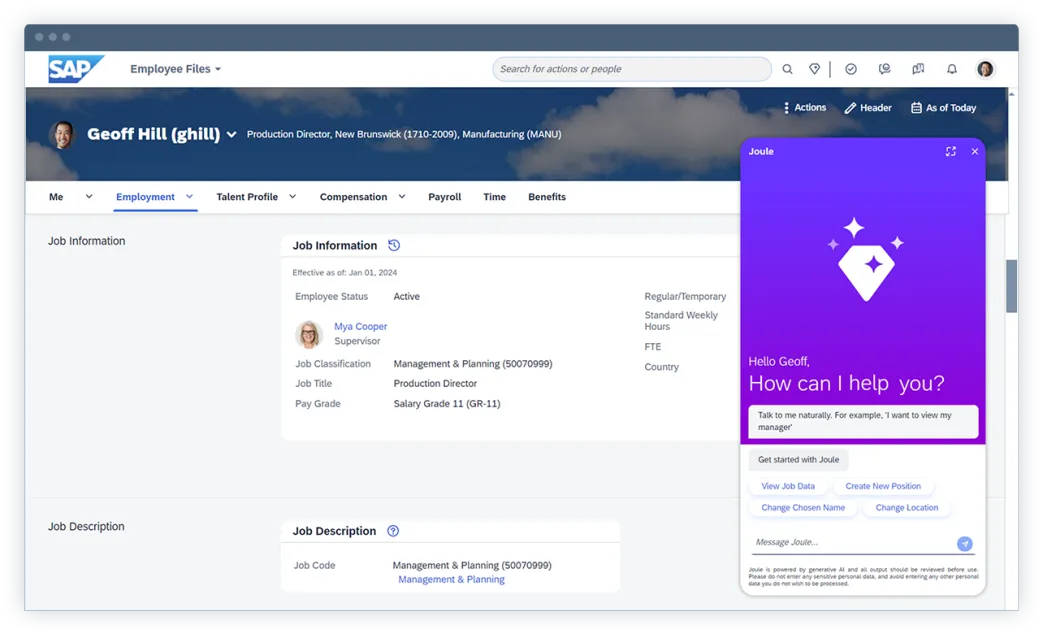Open the Benefits tab

click(x=547, y=197)
